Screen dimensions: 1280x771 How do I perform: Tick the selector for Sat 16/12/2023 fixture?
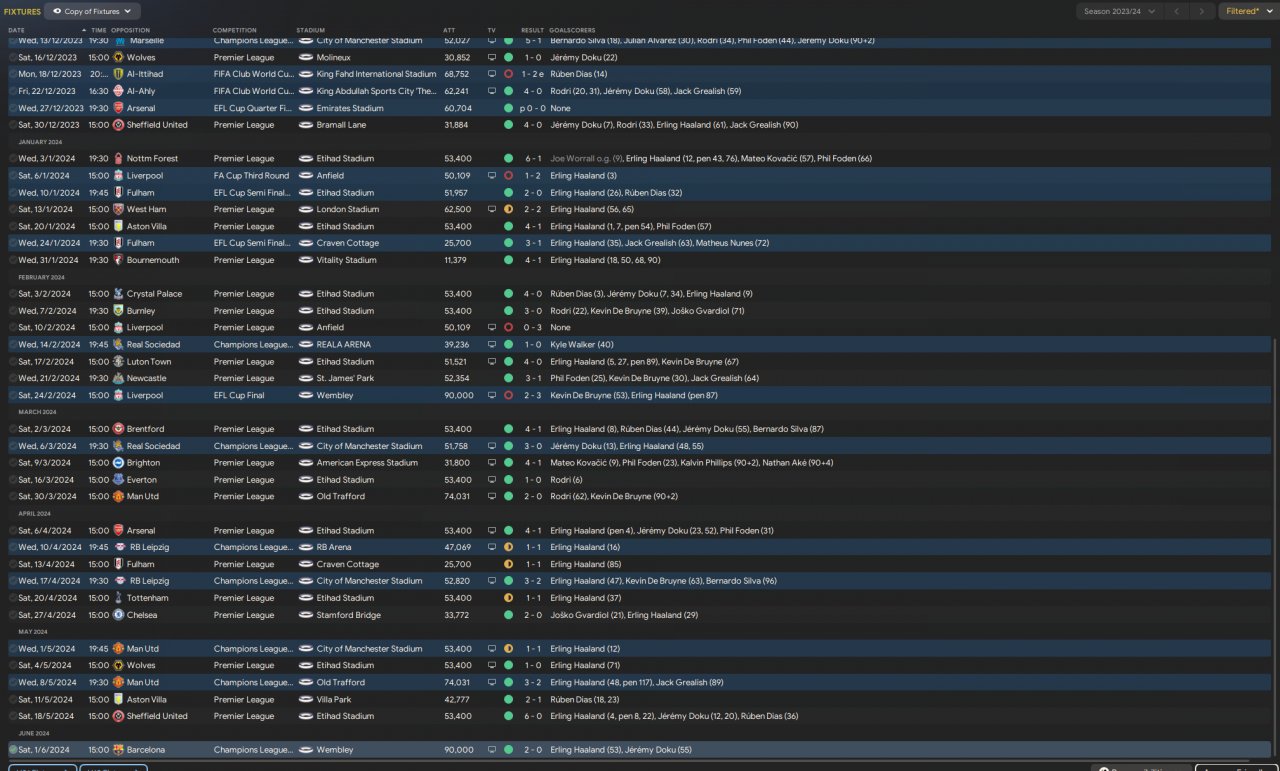(x=13, y=58)
